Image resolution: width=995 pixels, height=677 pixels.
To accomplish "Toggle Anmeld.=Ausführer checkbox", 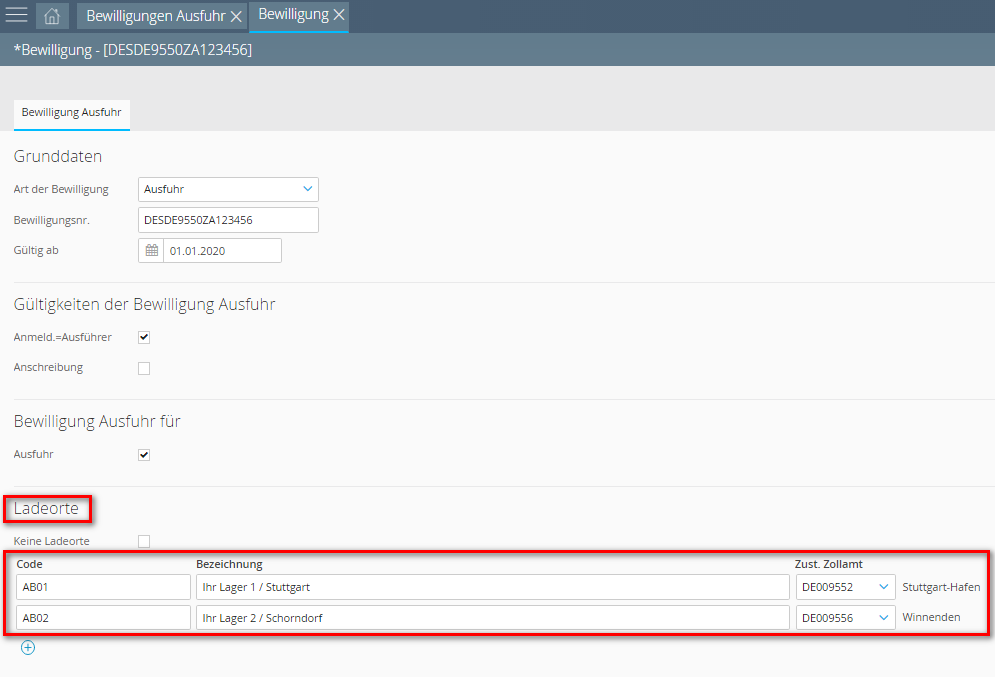I will 144,338.
